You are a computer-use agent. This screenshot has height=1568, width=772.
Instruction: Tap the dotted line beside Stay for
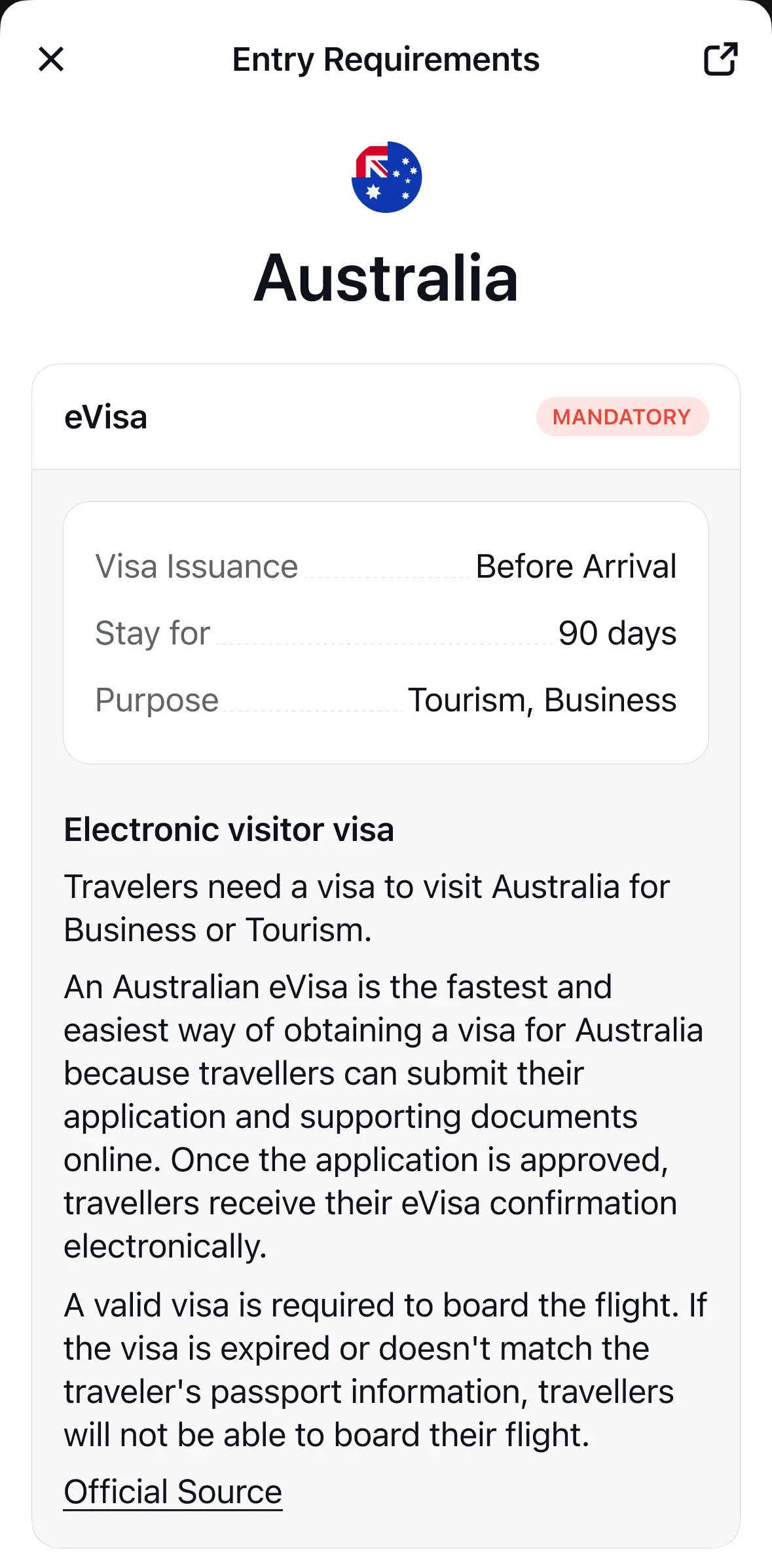[384, 644]
